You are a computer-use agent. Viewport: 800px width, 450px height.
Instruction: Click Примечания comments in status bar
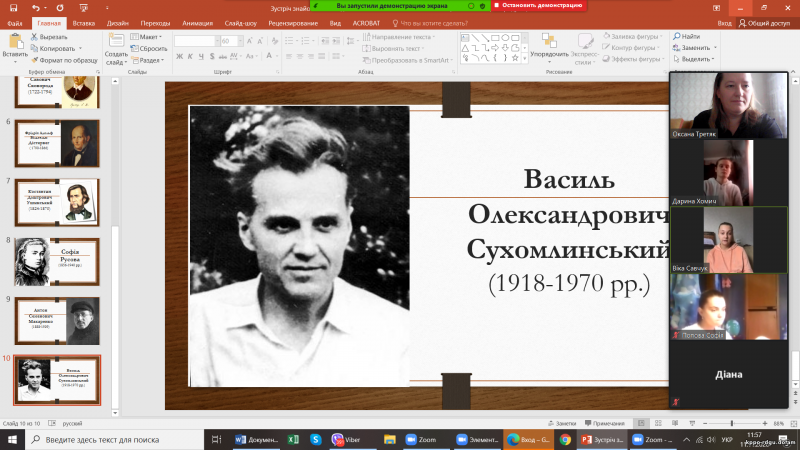[605, 423]
